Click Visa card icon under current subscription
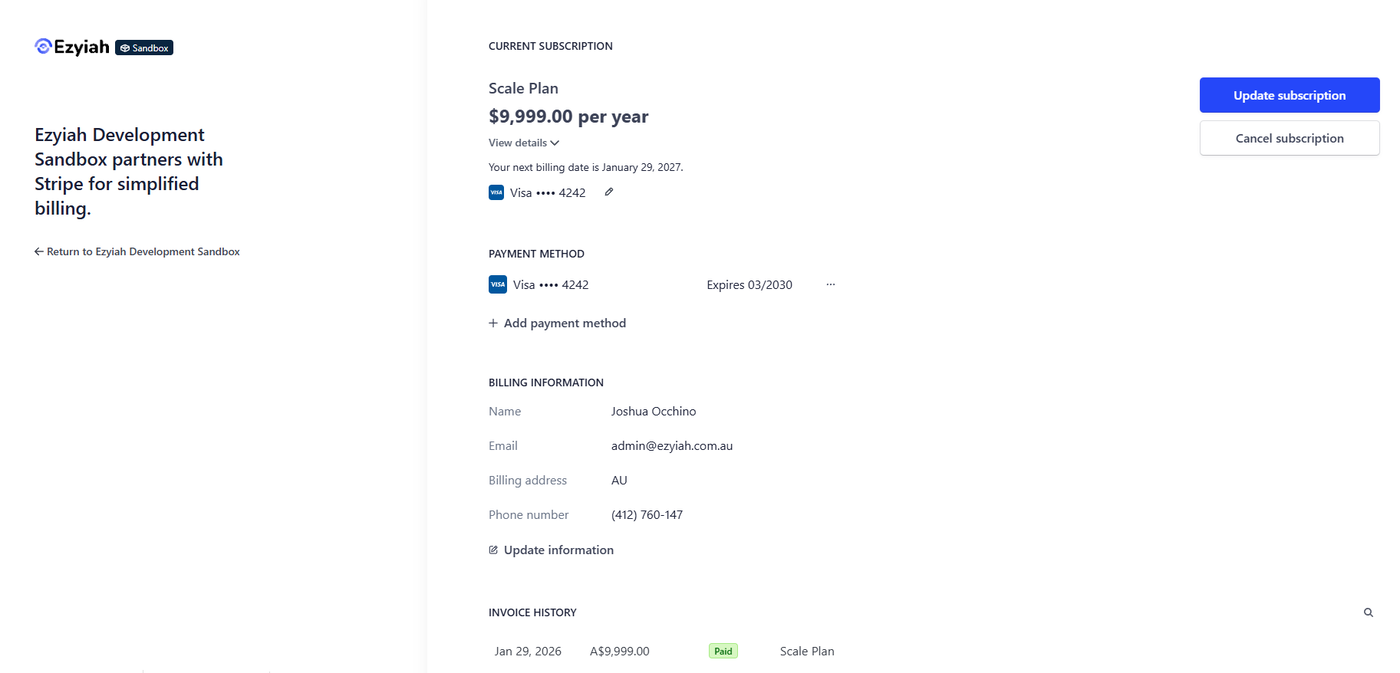The image size is (1400, 673). [496, 192]
